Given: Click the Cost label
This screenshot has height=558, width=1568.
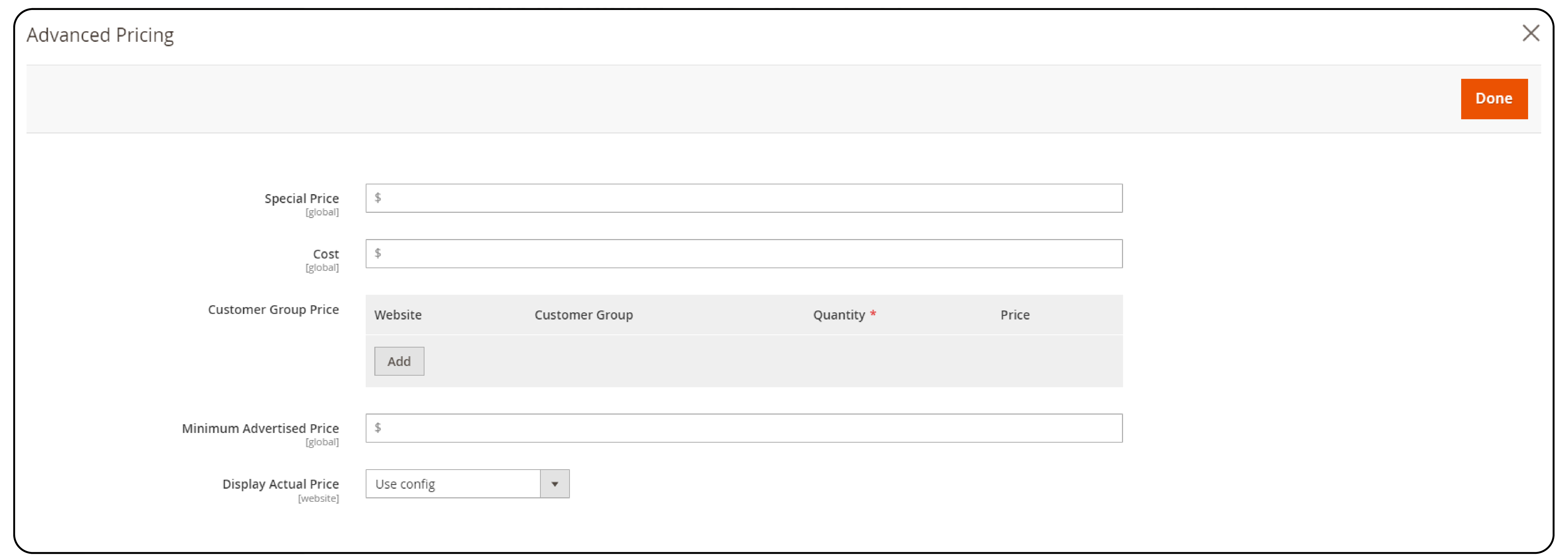Looking at the screenshot, I should click(x=326, y=254).
